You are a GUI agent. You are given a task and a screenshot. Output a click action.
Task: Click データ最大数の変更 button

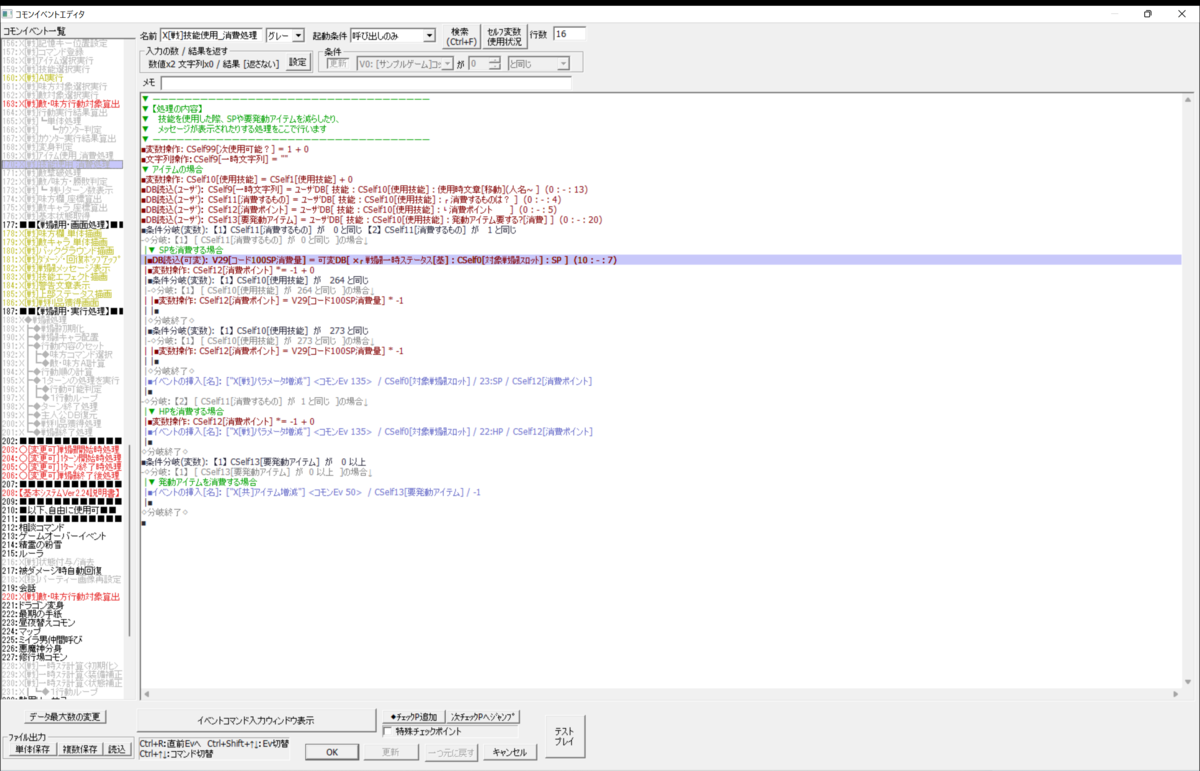tap(65, 717)
